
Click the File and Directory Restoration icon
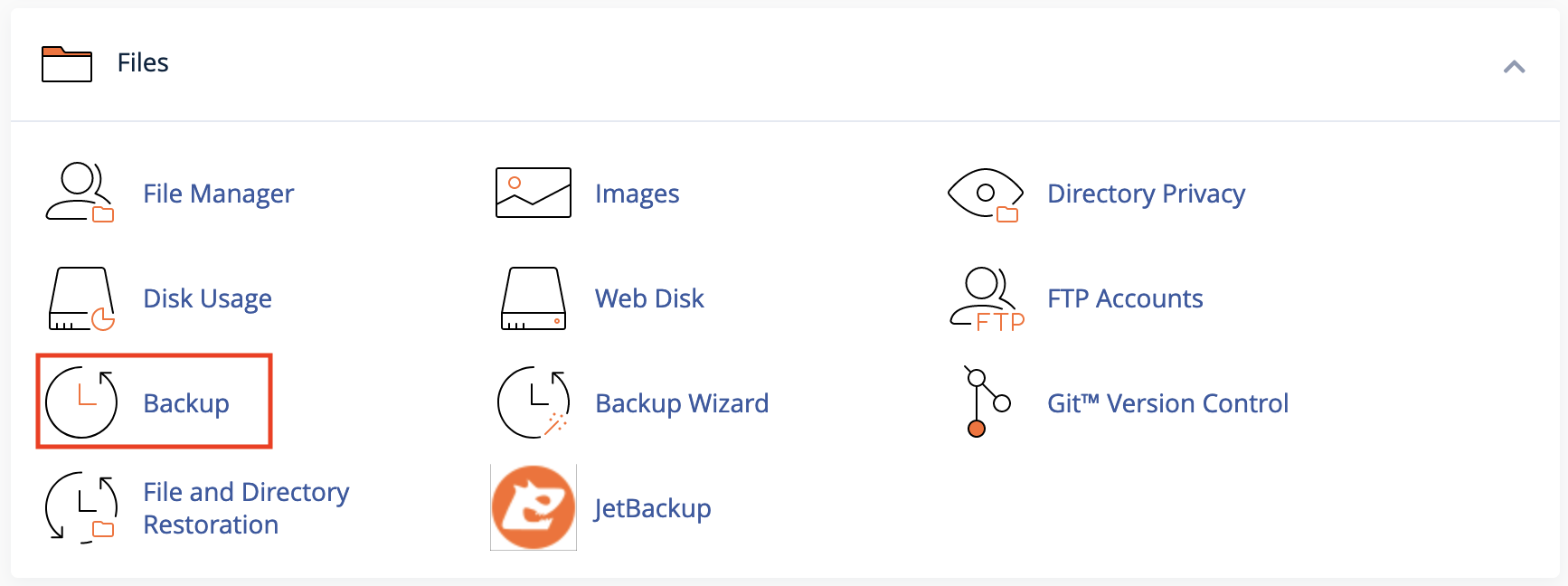coord(81,507)
